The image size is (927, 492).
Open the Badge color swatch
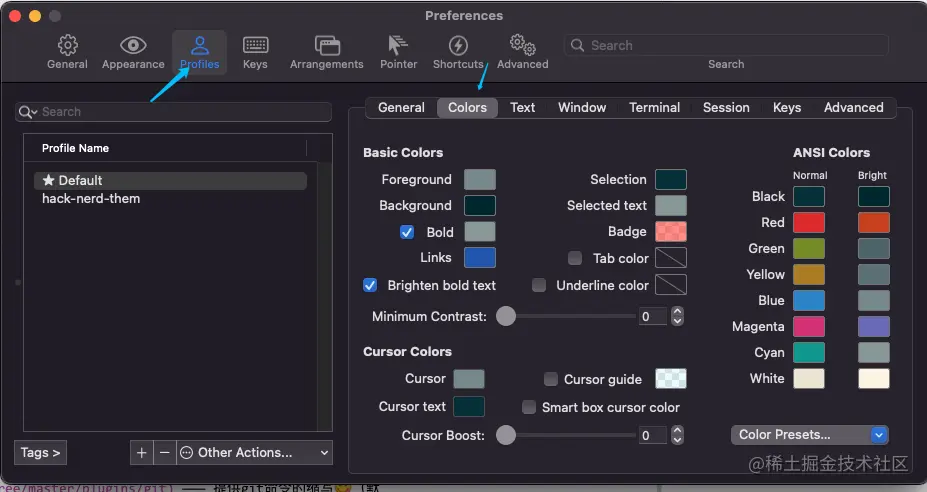click(x=671, y=232)
